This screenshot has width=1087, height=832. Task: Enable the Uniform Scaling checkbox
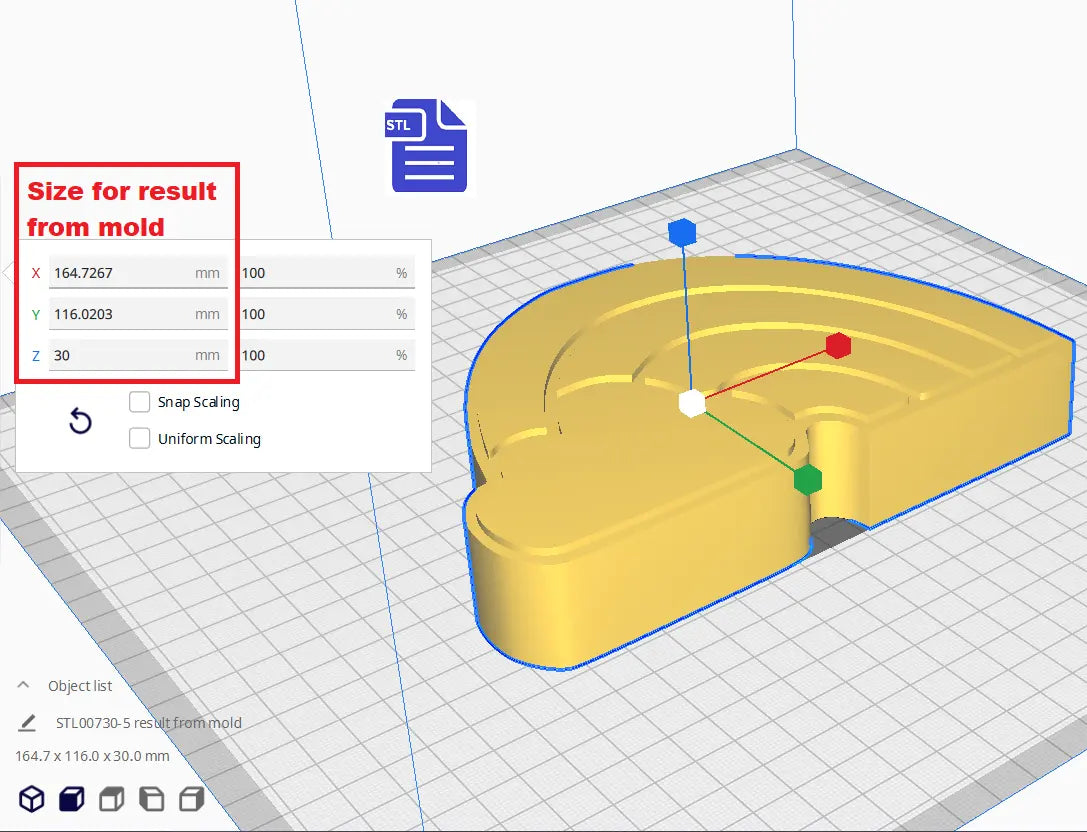[x=141, y=439]
